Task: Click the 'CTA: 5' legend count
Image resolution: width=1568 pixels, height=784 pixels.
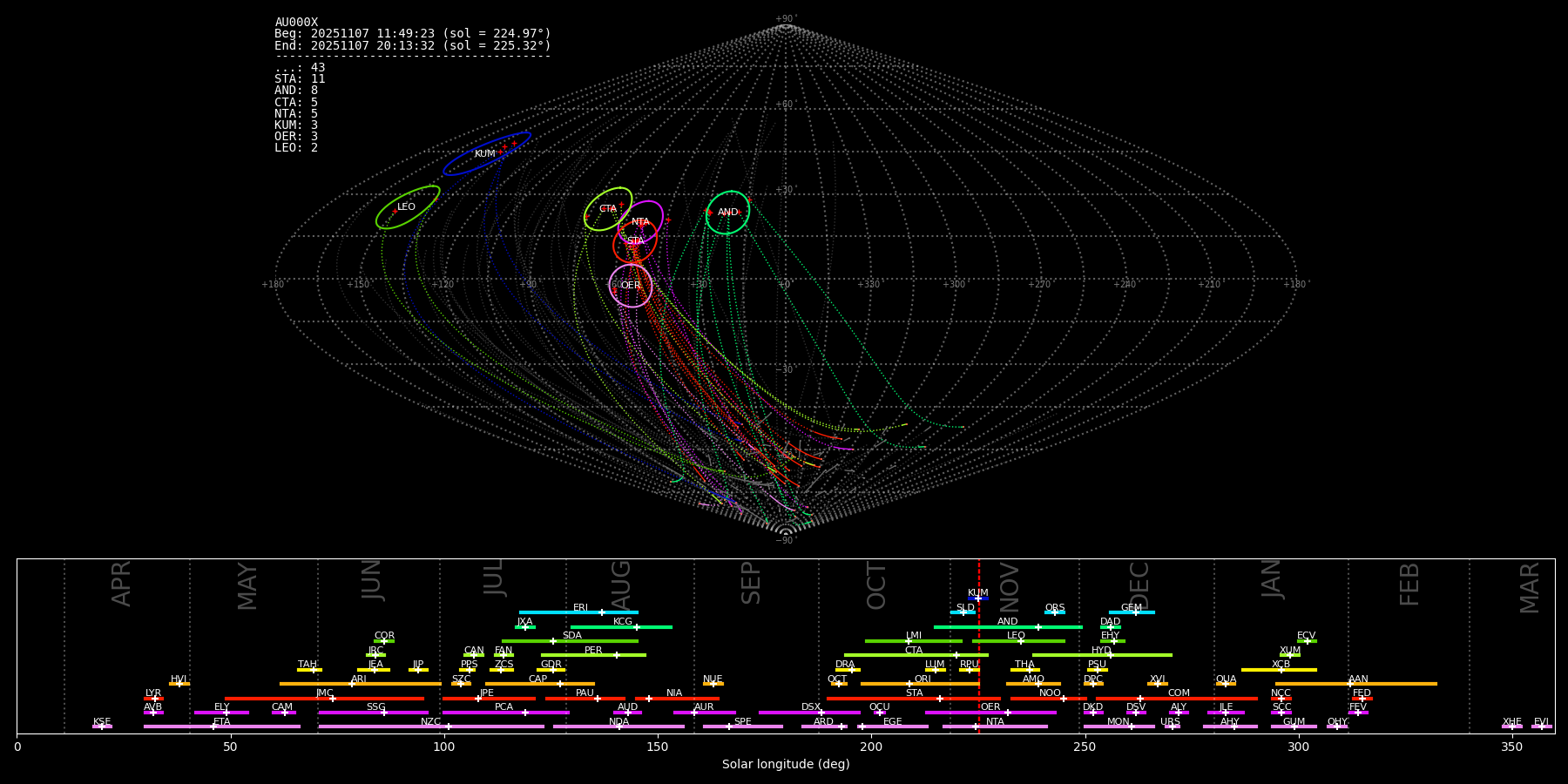Action: point(296,102)
